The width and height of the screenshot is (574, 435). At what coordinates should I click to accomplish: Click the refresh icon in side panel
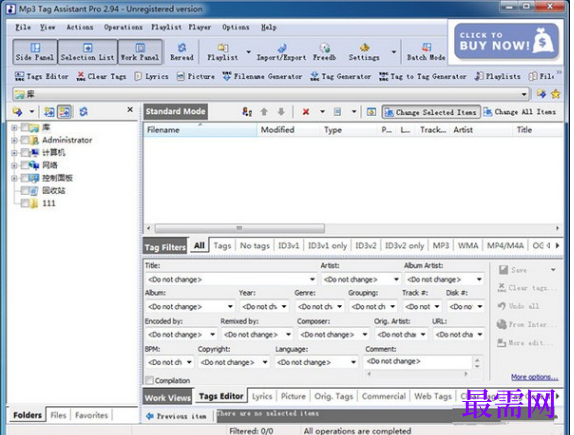[83, 111]
